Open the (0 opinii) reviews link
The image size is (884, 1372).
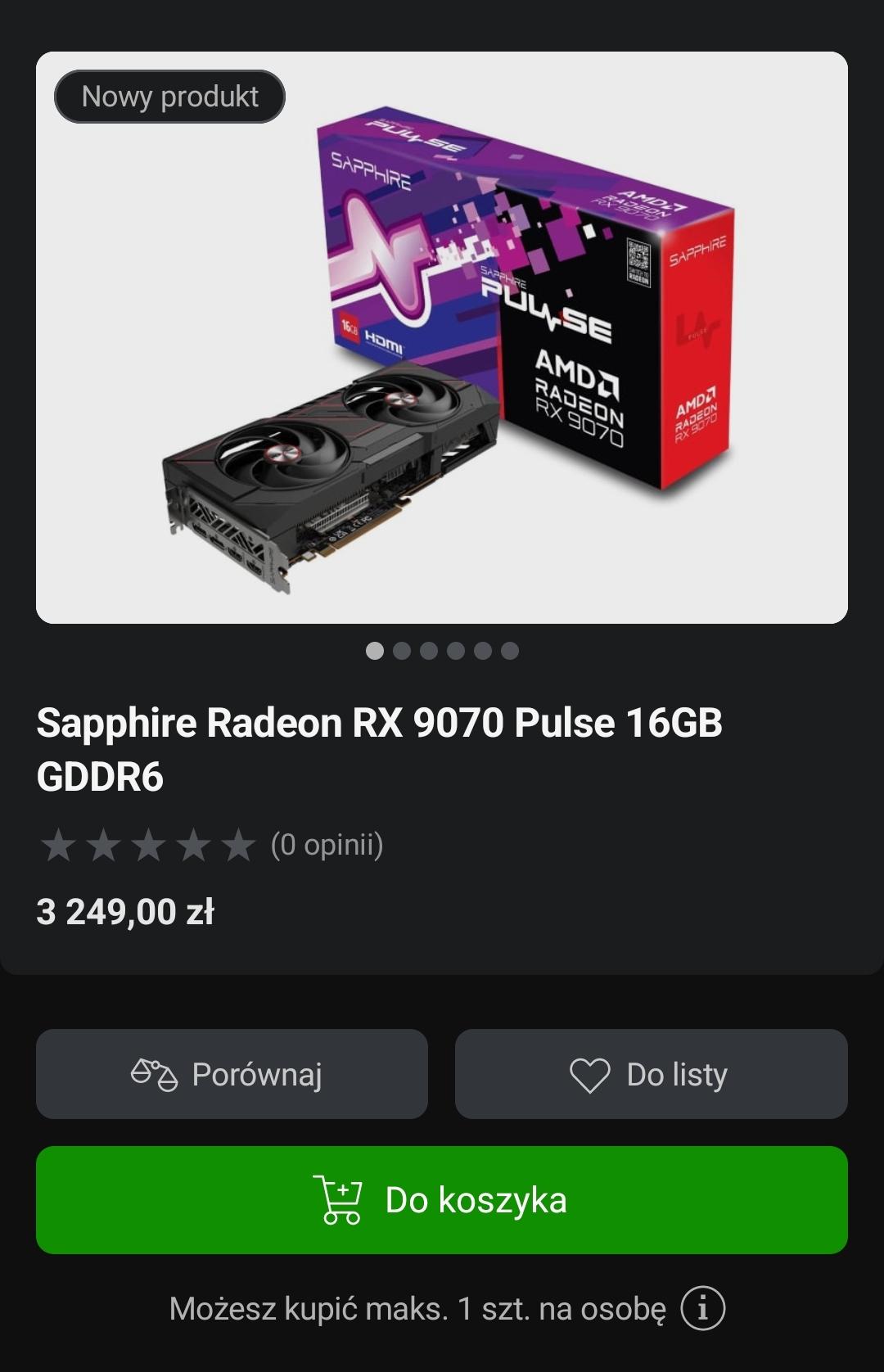pyautogui.click(x=327, y=845)
